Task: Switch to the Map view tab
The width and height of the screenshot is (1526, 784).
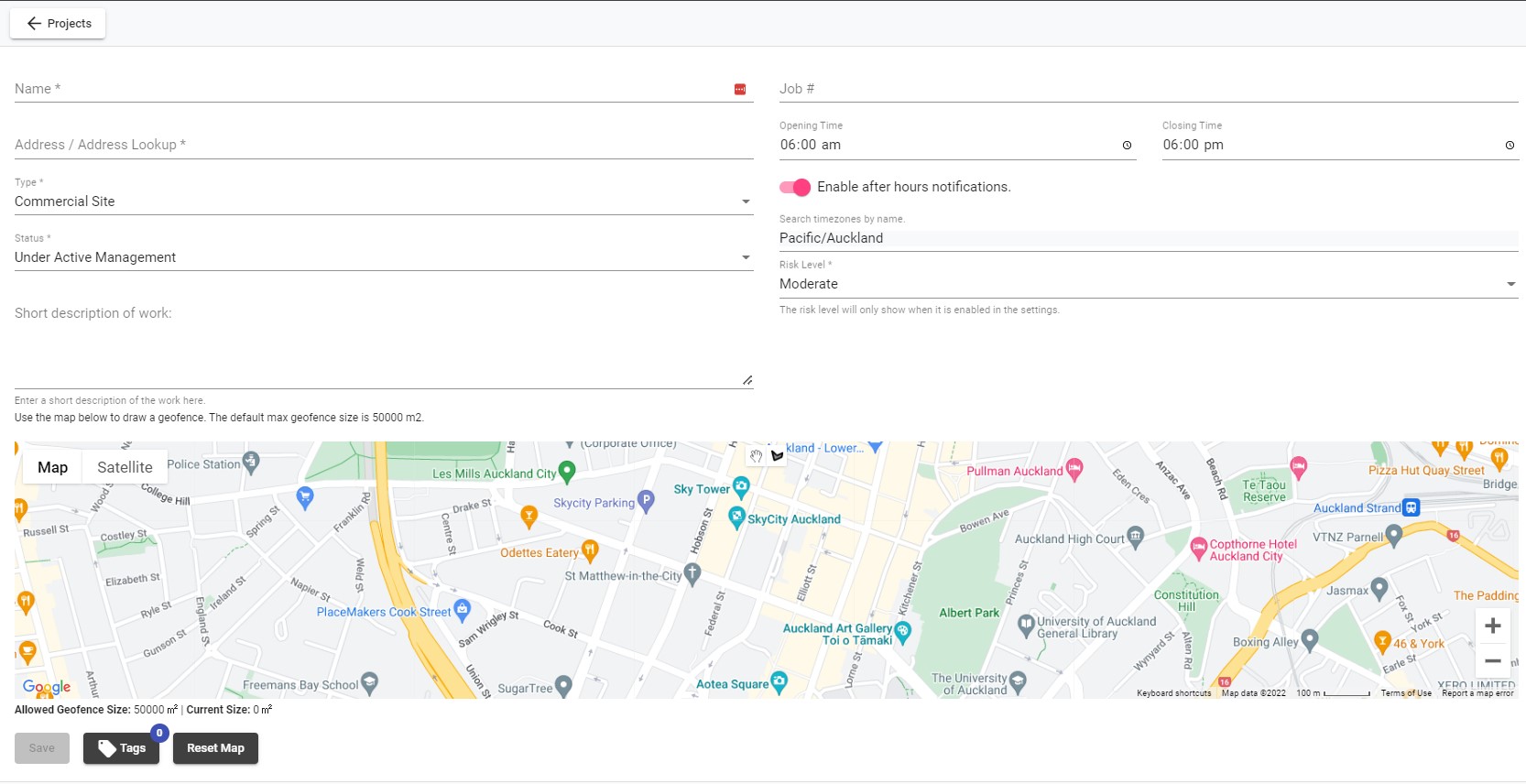Action: click(52, 467)
